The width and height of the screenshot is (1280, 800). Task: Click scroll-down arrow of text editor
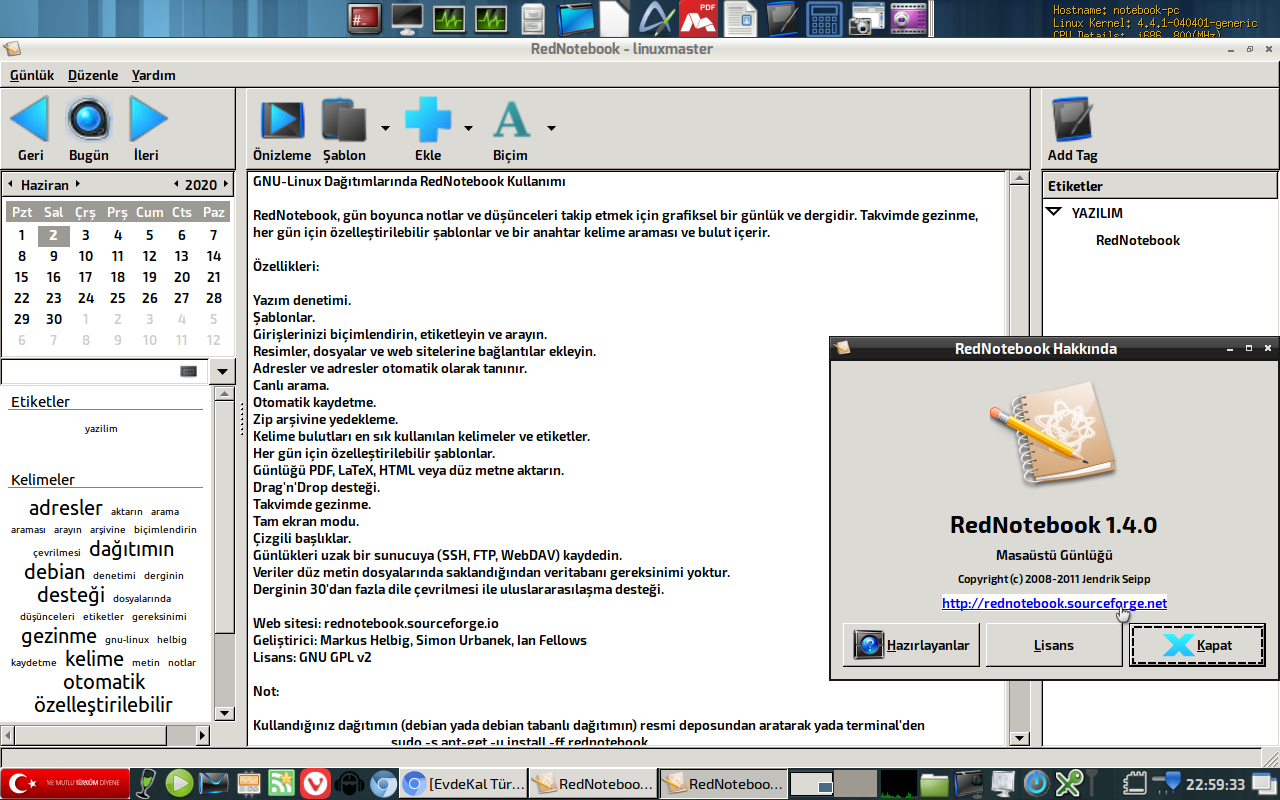click(x=1019, y=738)
